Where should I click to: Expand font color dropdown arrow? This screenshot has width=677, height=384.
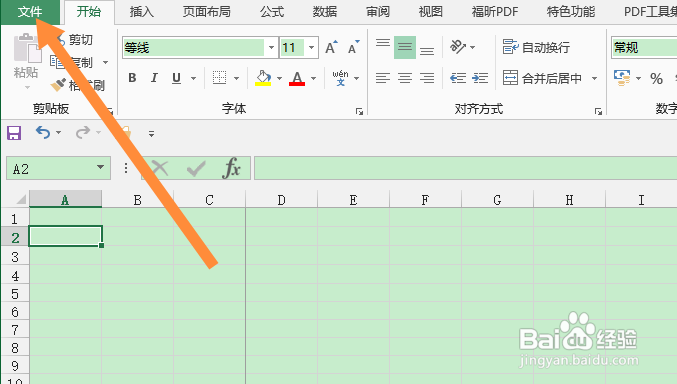pos(313,78)
